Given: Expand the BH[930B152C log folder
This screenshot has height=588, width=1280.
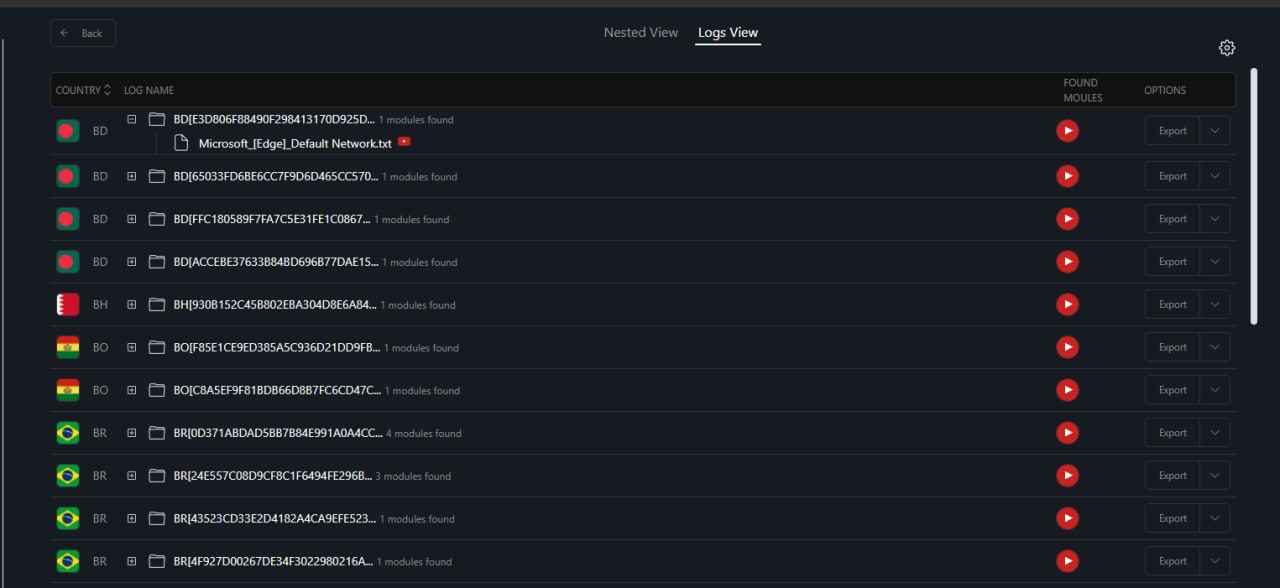Looking at the screenshot, I should (131, 305).
